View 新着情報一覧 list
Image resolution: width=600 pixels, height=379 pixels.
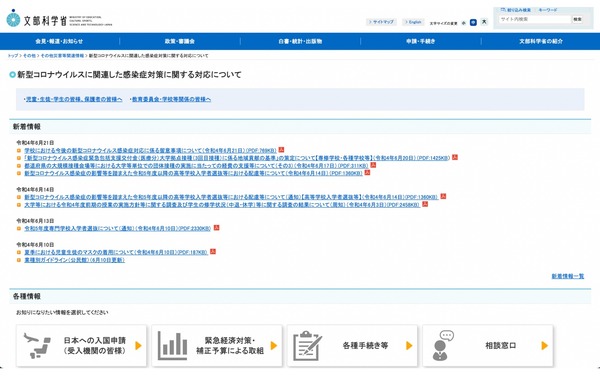(x=568, y=276)
